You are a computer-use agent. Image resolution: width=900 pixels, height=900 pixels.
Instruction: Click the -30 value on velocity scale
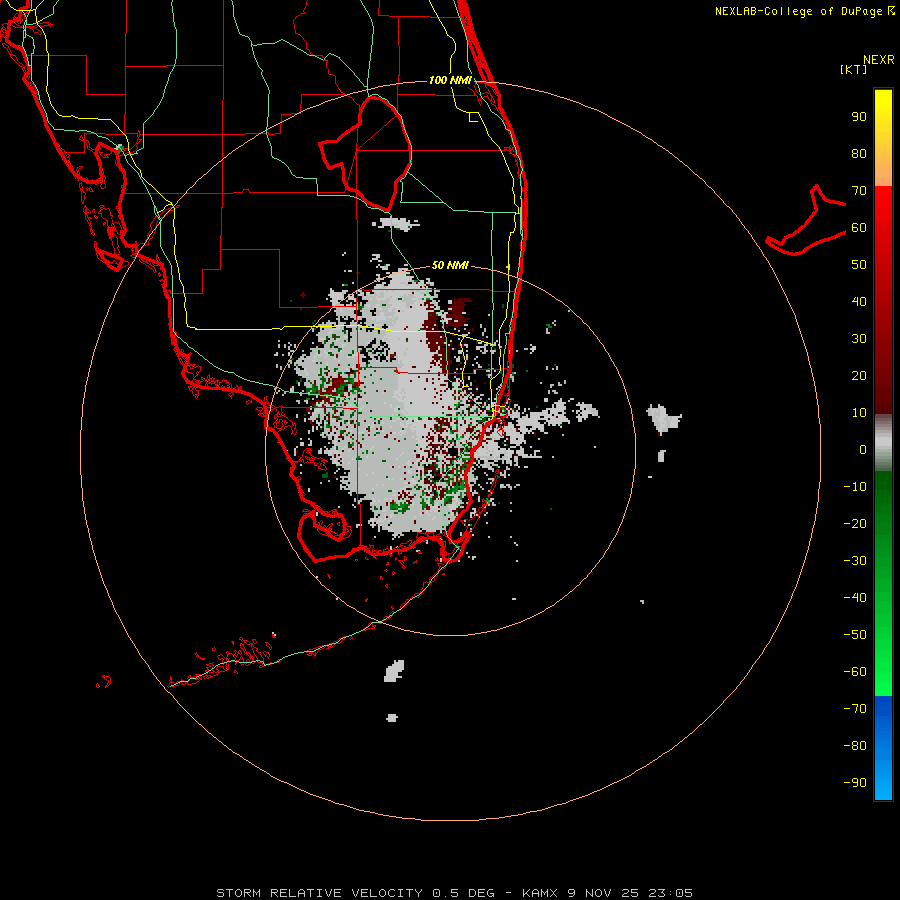click(855, 561)
